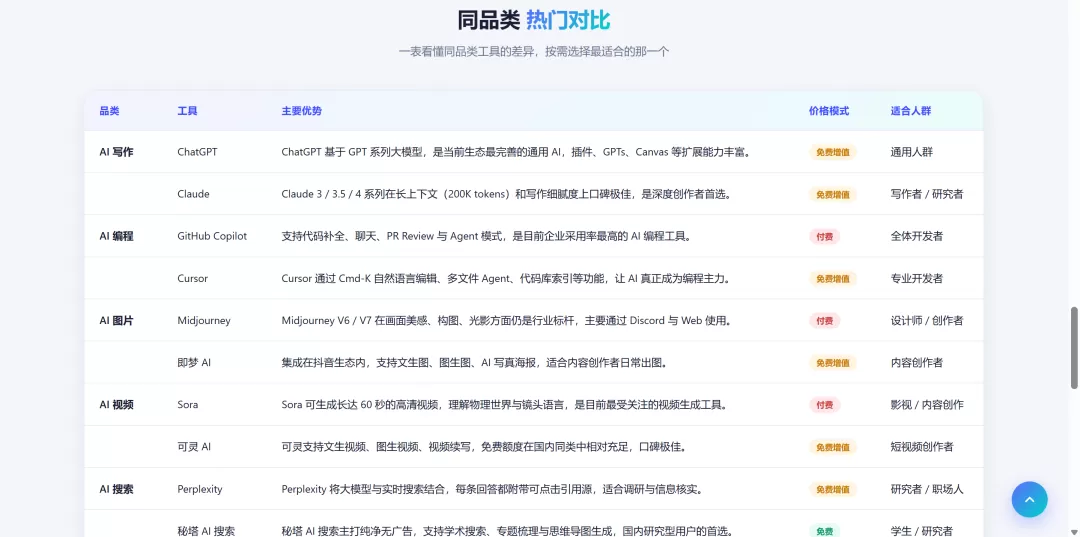Click the 品类 column header
This screenshot has height=537, width=1080.
[110, 111]
